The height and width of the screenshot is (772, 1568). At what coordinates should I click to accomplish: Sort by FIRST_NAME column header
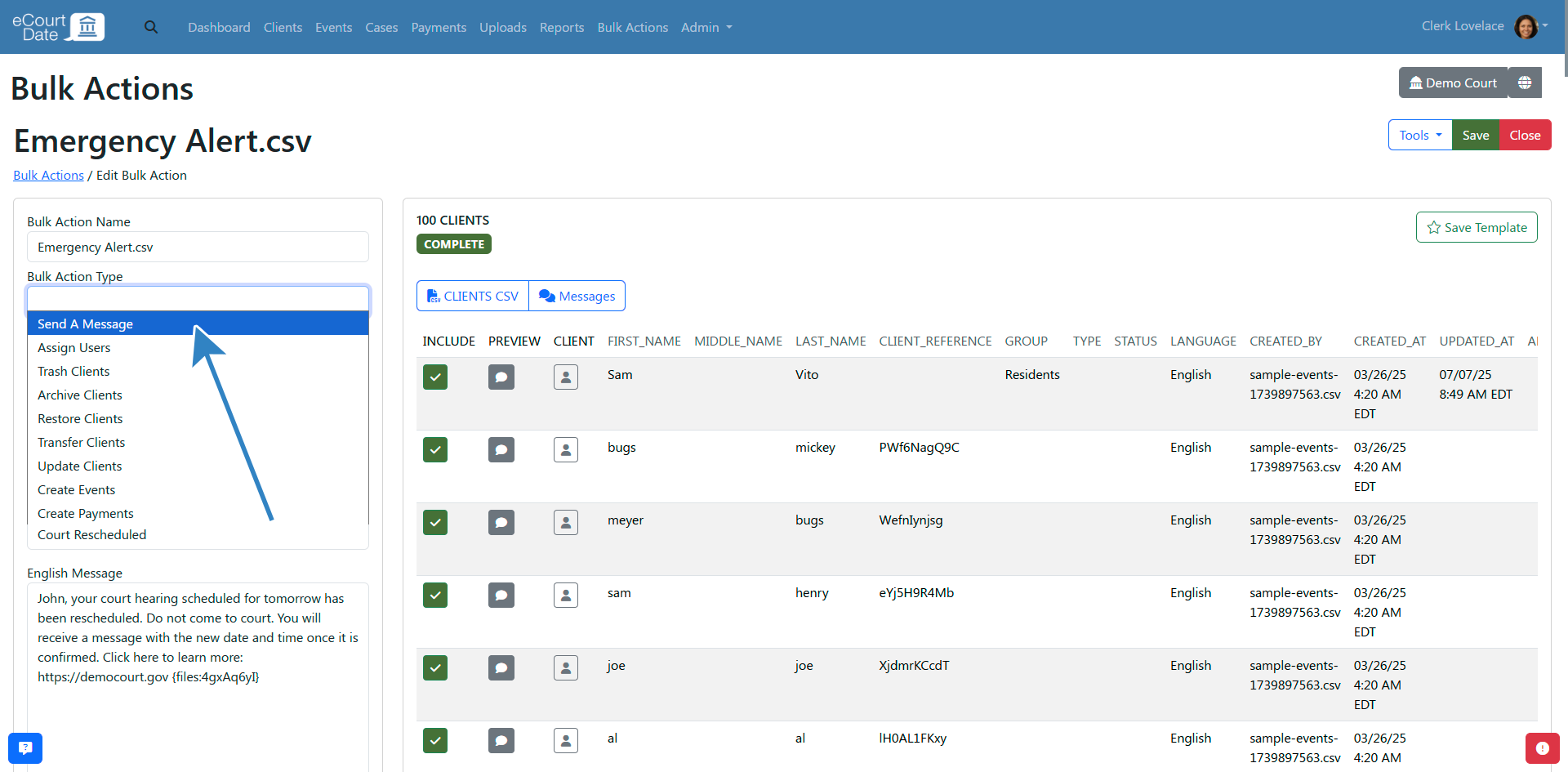pos(644,341)
